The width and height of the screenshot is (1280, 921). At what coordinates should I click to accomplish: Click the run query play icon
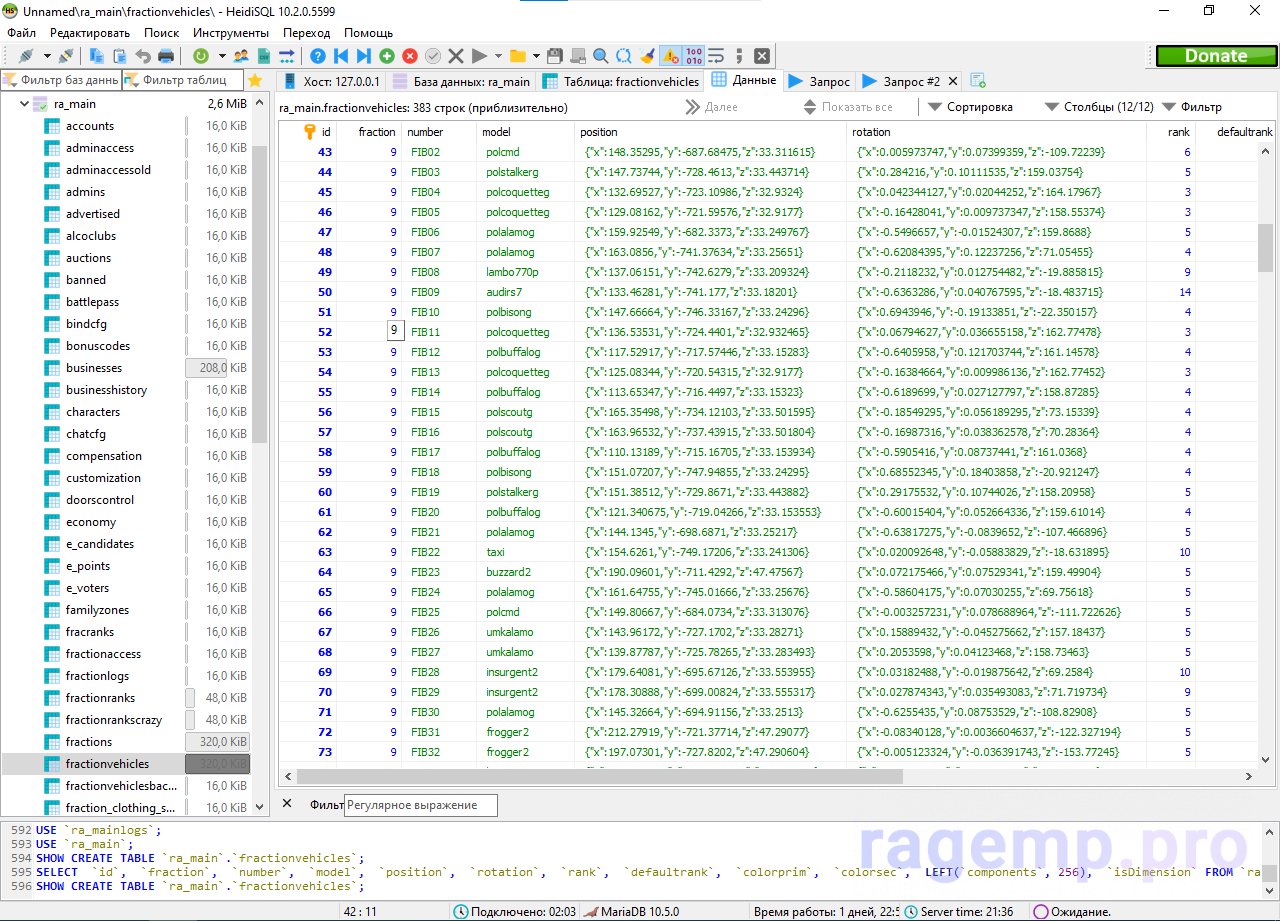[x=479, y=56]
